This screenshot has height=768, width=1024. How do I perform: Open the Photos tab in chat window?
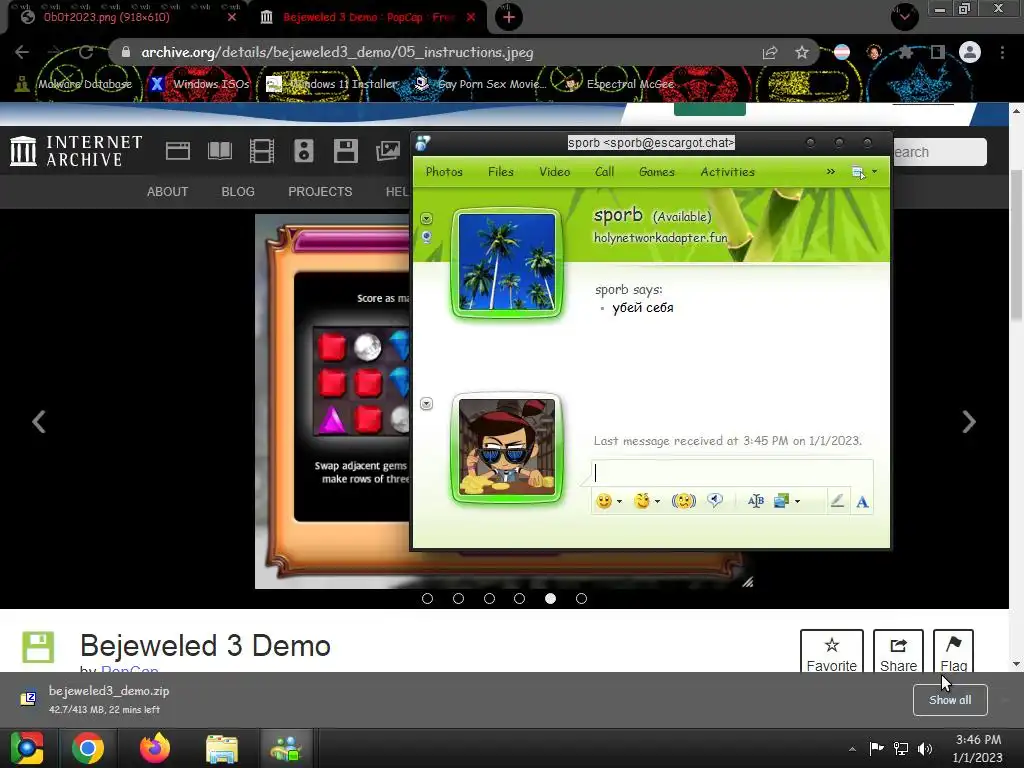(444, 172)
